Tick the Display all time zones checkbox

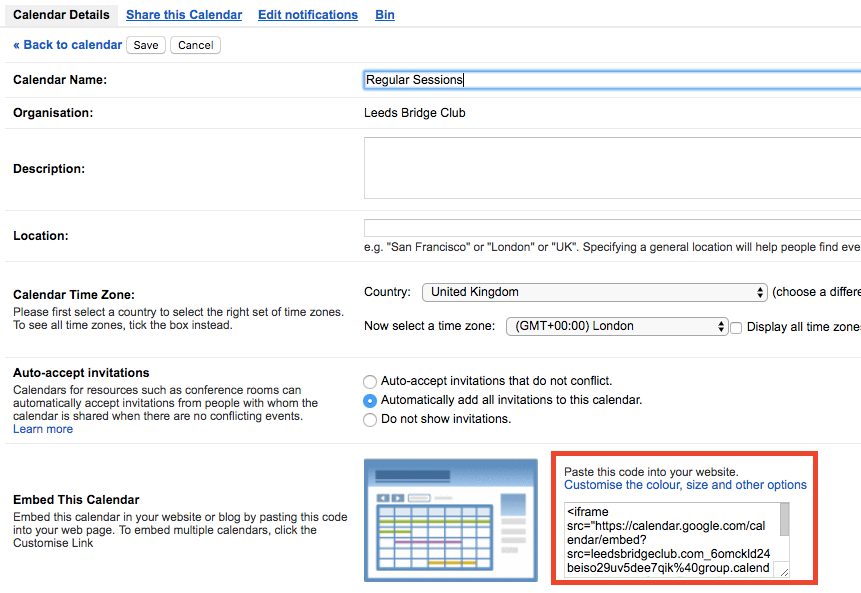coord(736,328)
